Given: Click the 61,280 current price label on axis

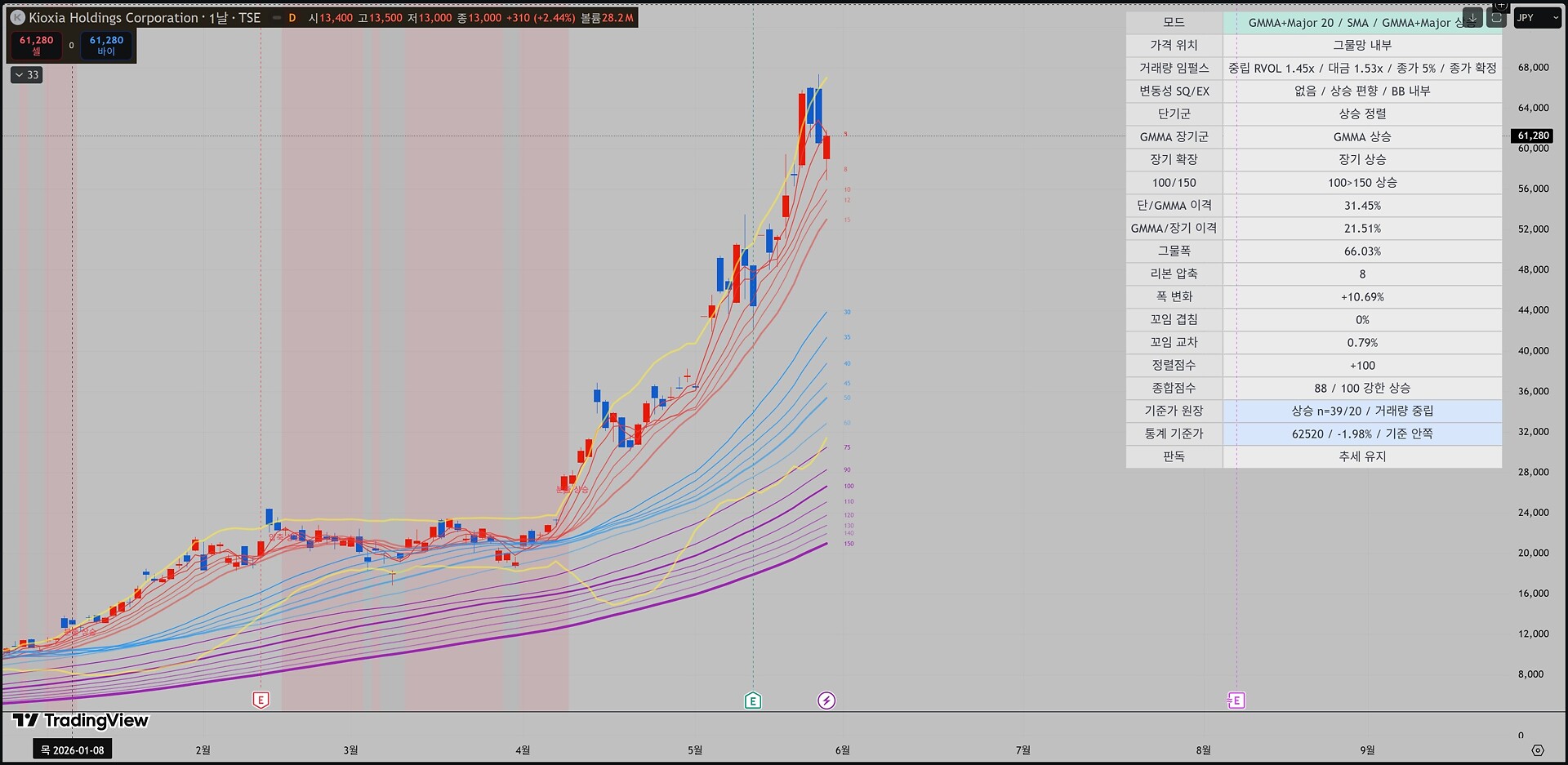Looking at the screenshot, I should point(1532,136).
